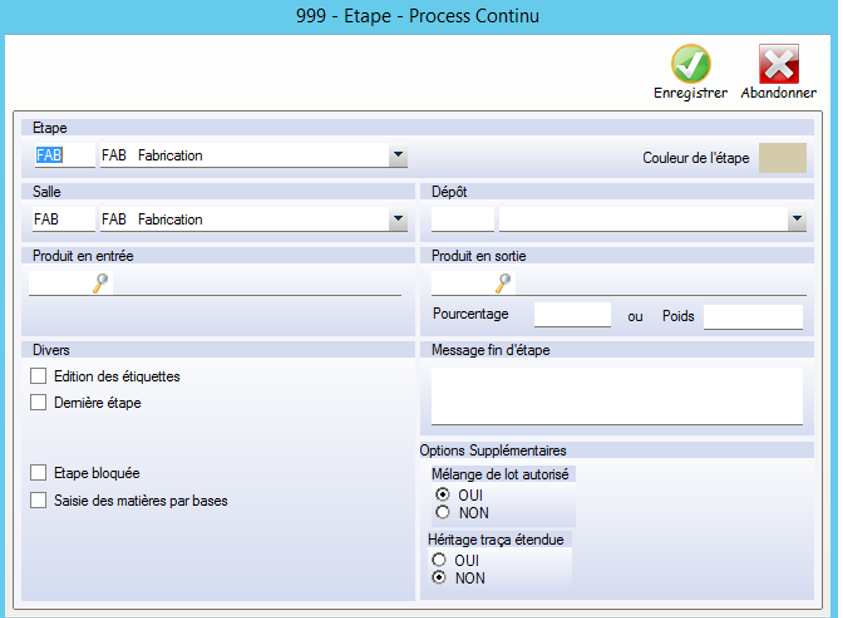The image size is (843, 618).
Task: Click the Etape code field containing FAB
Action: (63, 156)
